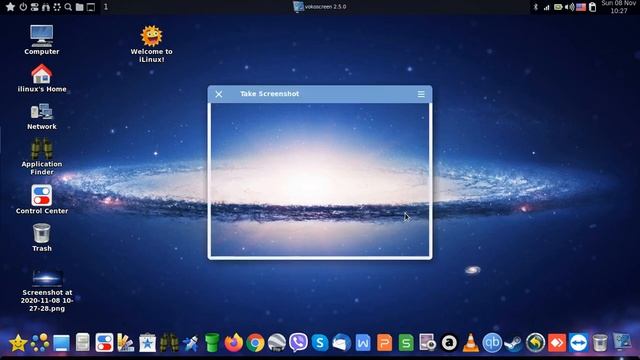Click the smiling star icon in dock

(x=18, y=343)
